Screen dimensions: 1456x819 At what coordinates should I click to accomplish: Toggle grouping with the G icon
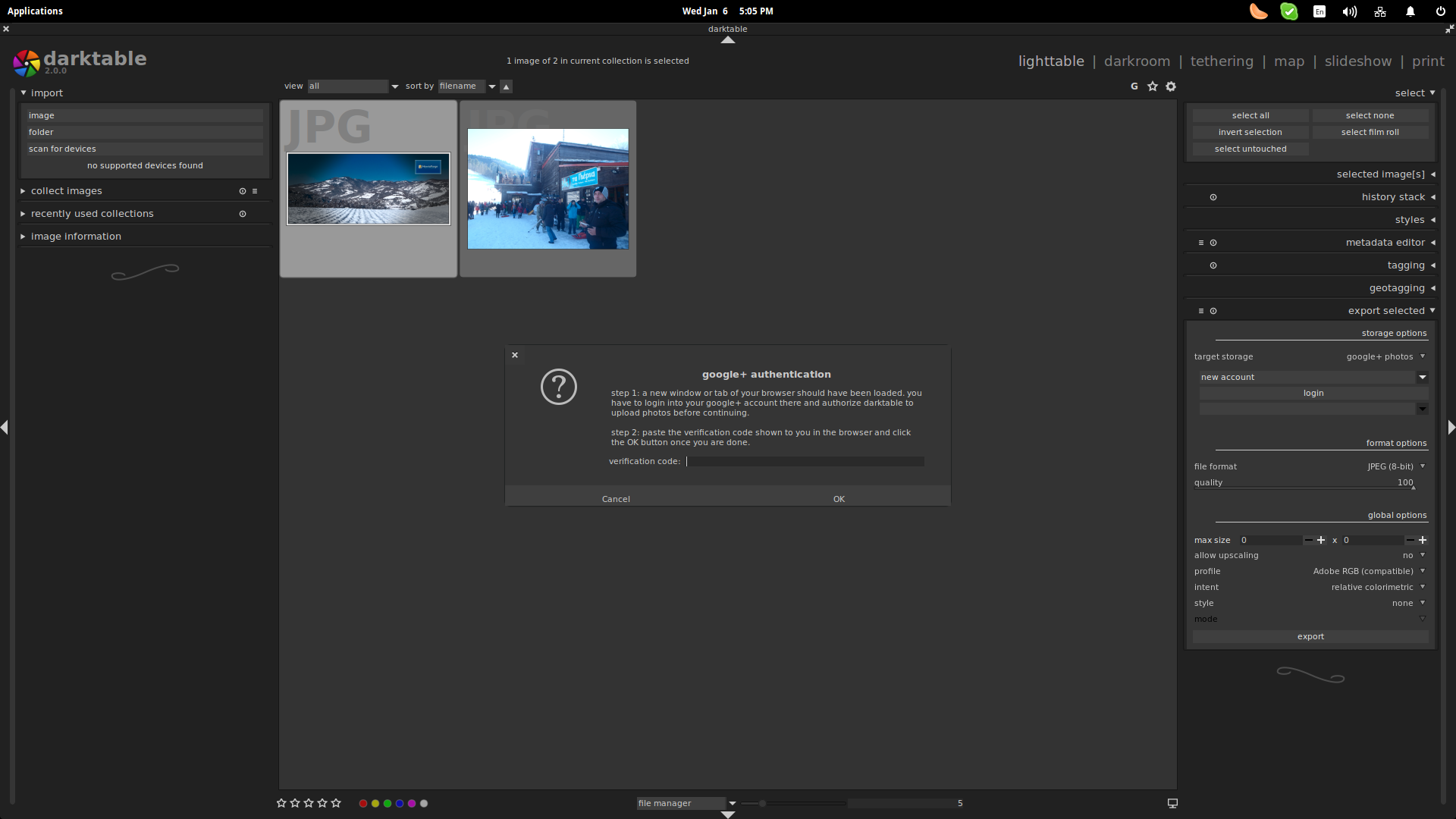(1134, 86)
